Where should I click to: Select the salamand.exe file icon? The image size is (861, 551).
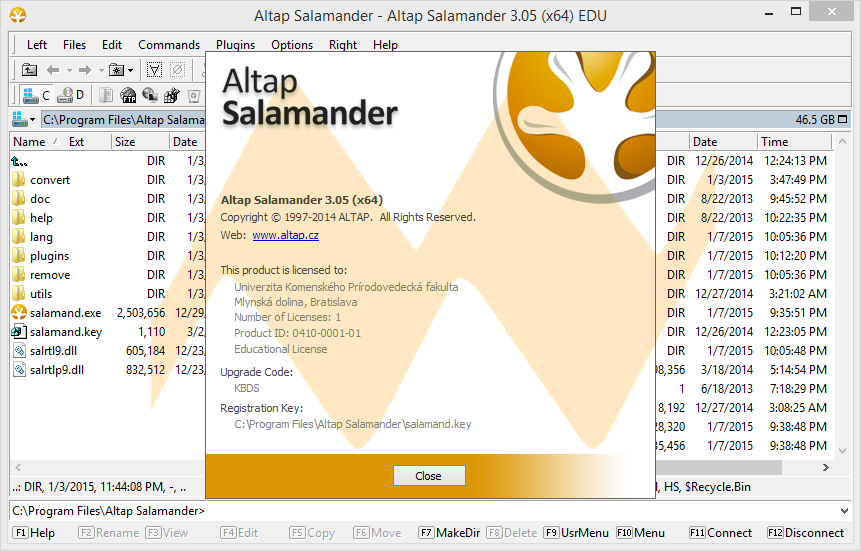click(19, 313)
